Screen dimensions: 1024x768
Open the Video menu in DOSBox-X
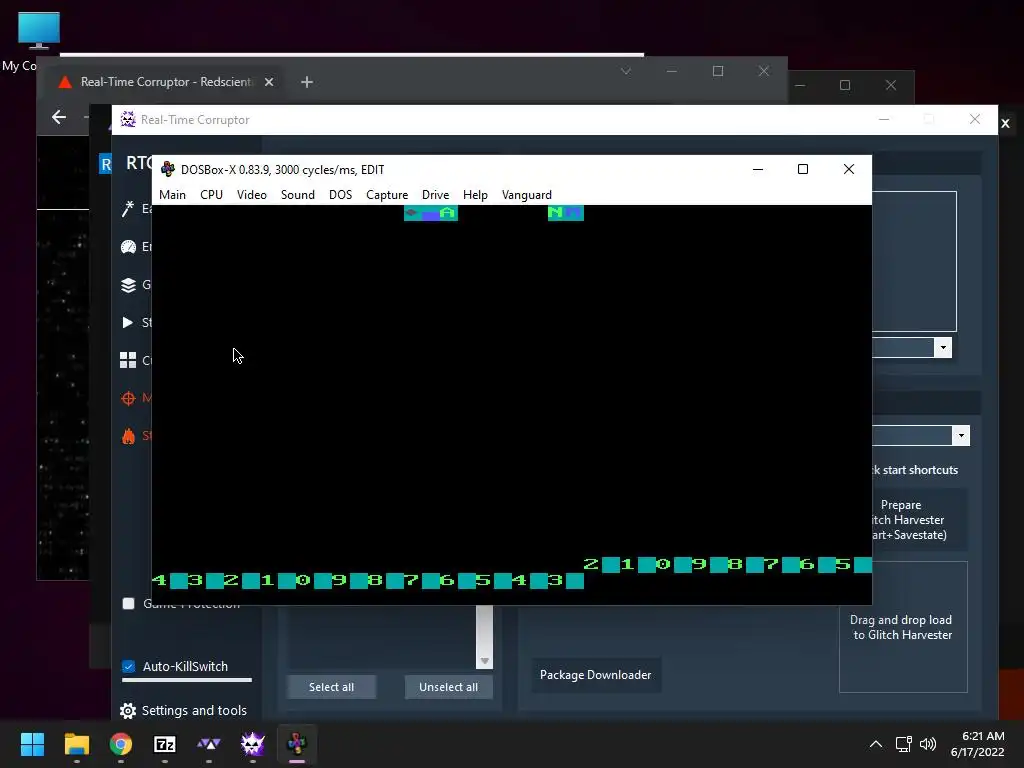[251, 195]
